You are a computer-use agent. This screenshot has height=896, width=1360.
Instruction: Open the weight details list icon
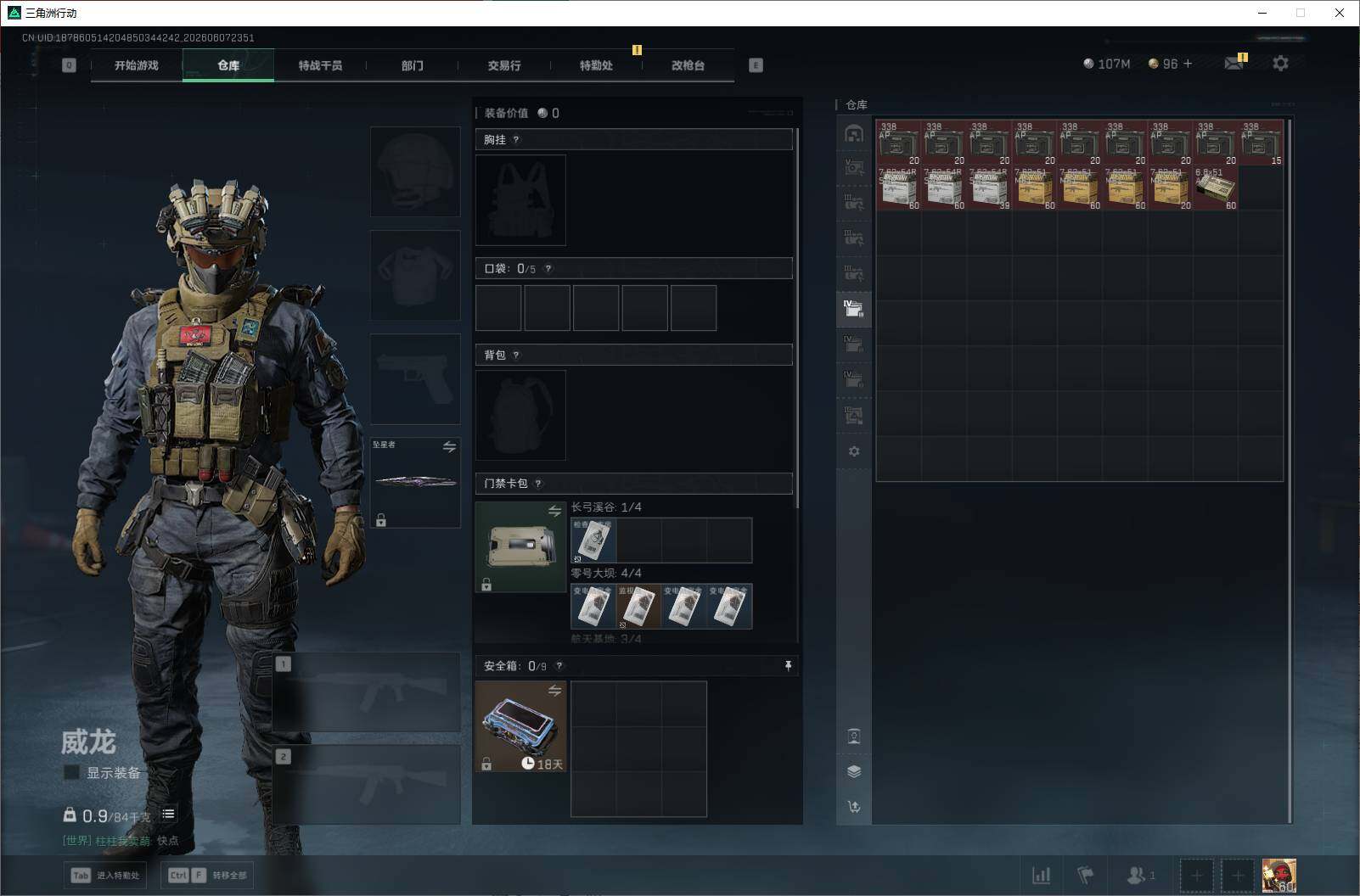168,815
